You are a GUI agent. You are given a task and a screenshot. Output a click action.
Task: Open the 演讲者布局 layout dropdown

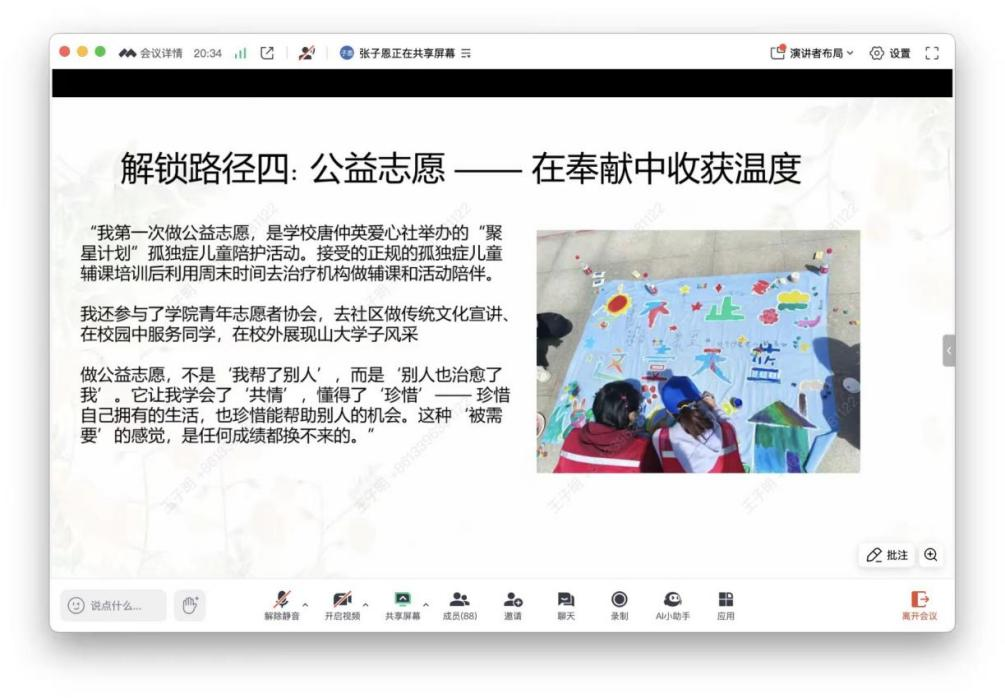click(x=812, y=53)
